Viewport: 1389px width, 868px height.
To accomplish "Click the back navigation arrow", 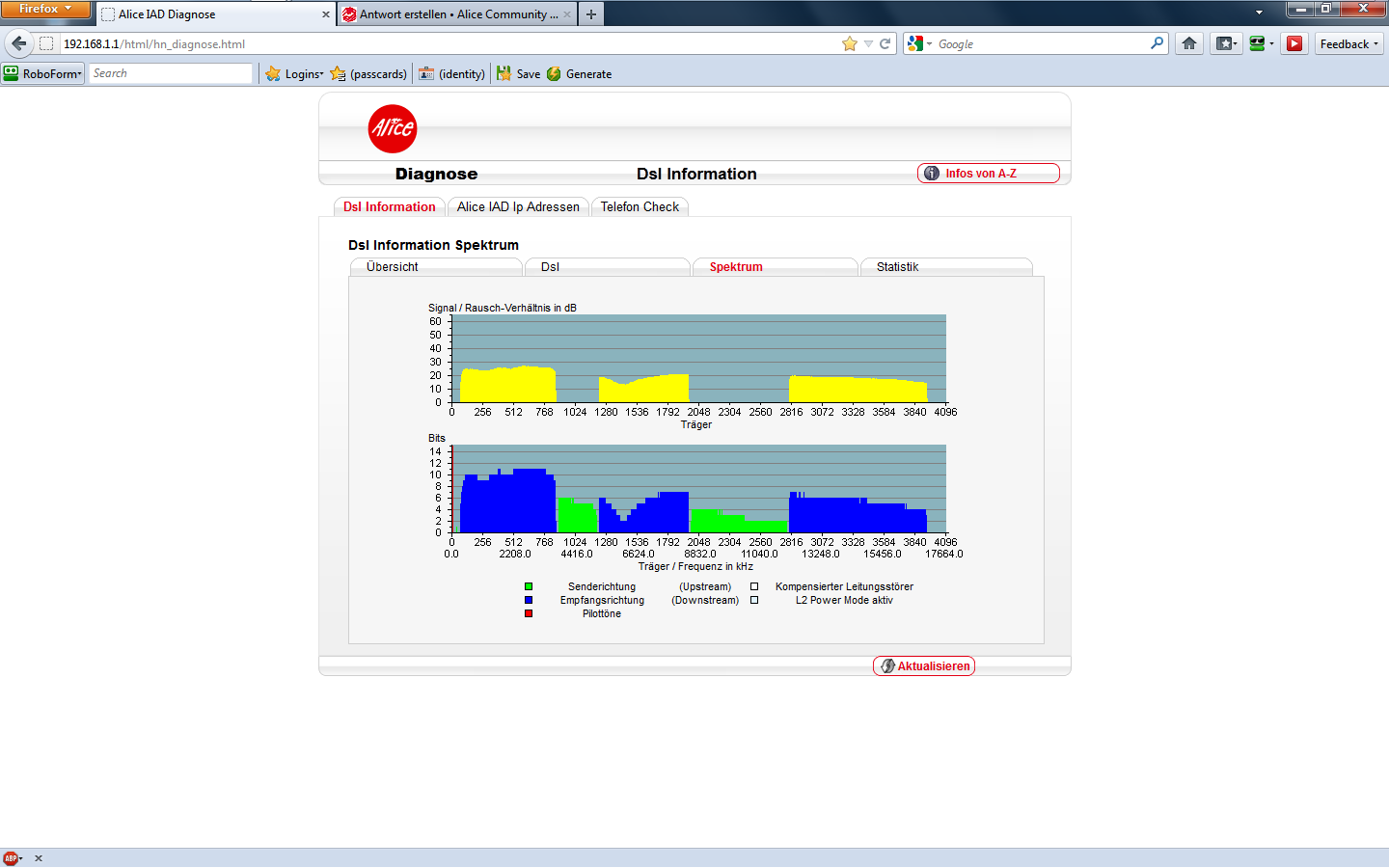I will tap(19, 43).
